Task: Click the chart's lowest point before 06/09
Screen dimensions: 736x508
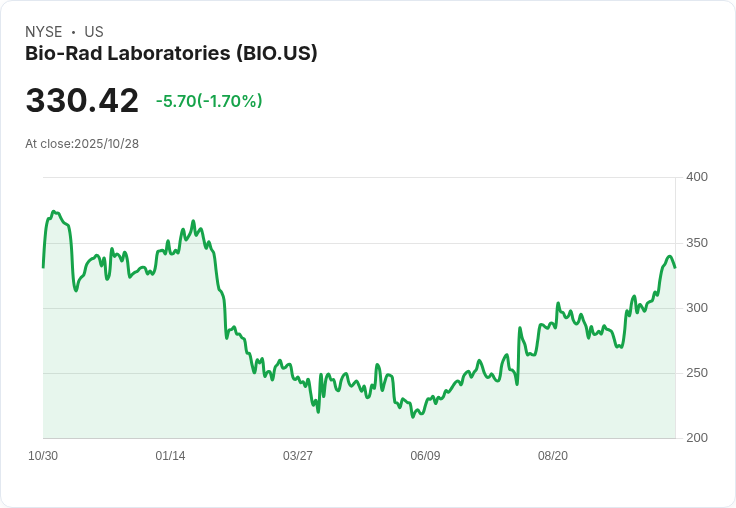Action: click(413, 417)
